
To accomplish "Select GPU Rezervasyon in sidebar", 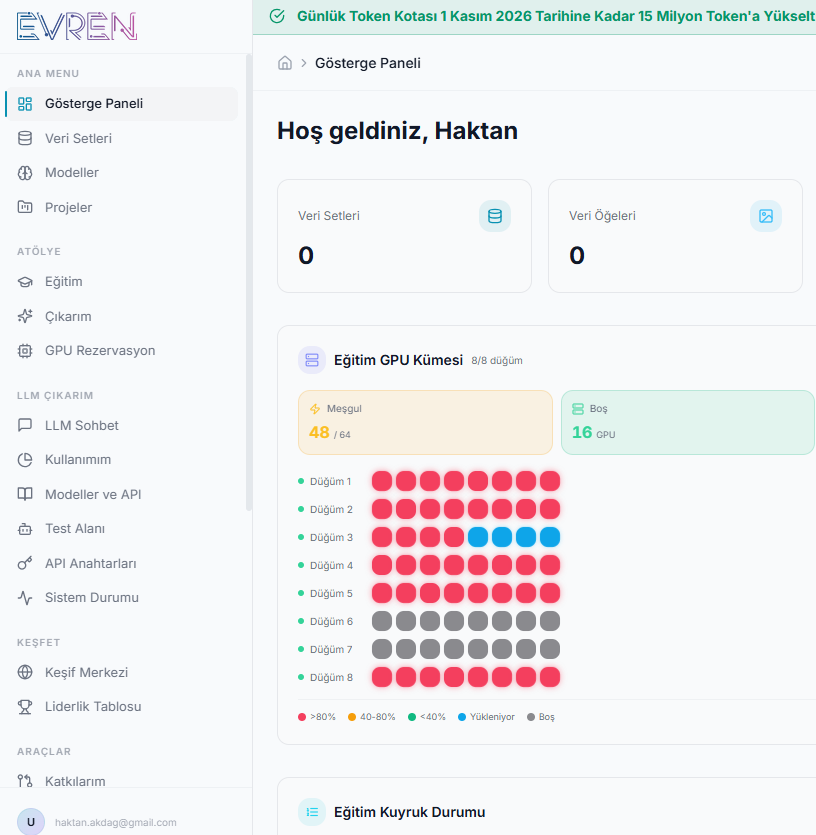I will point(122,351).
